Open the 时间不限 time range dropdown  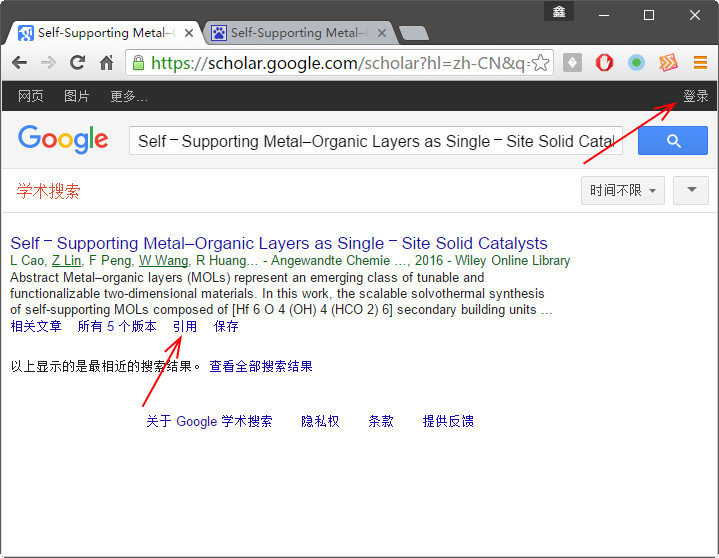[623, 190]
